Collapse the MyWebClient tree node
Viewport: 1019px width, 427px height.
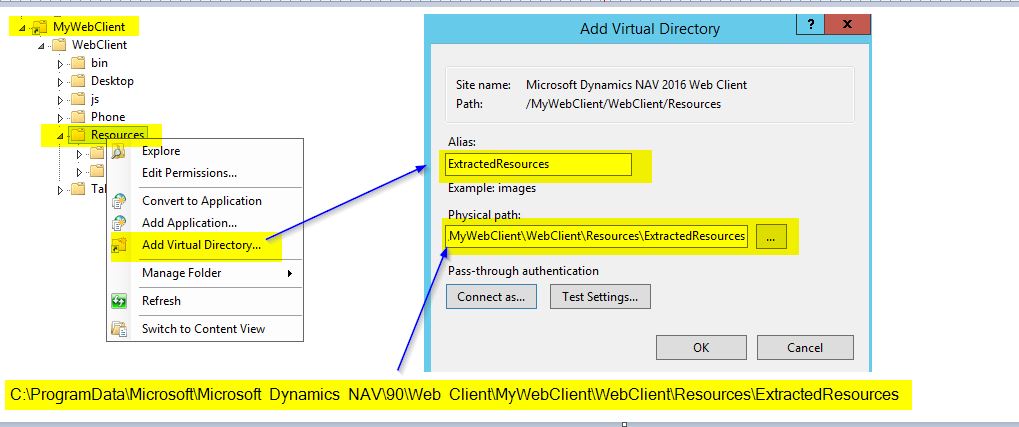(x=23, y=29)
